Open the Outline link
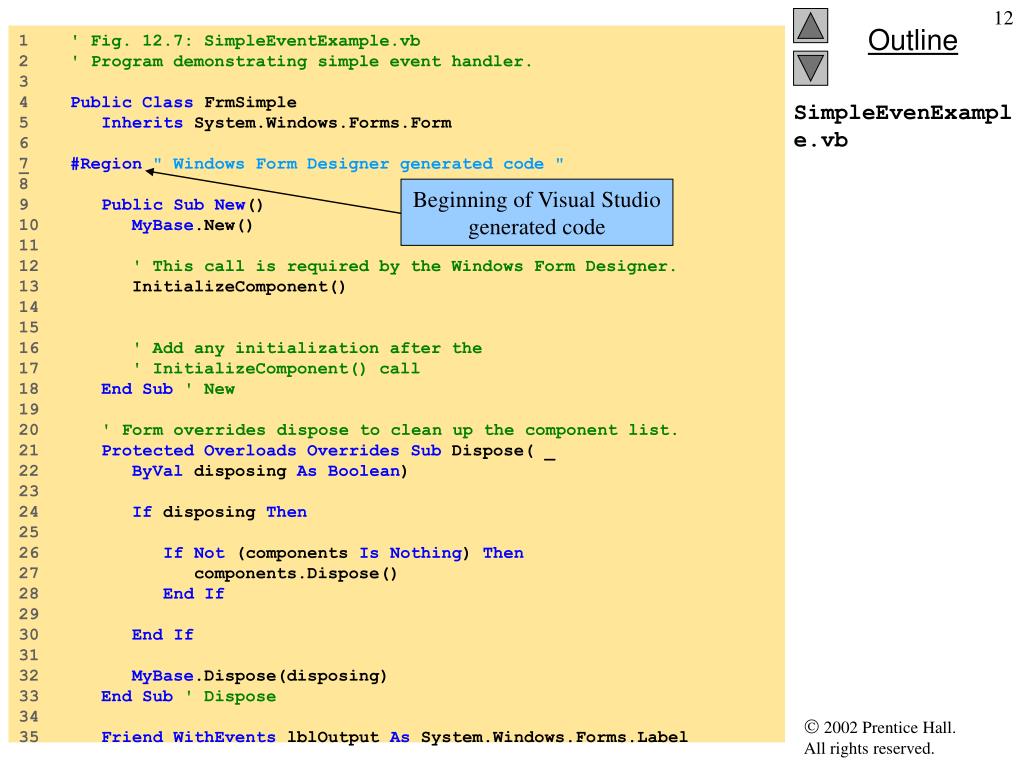This screenshot has width=1024, height=768. (x=912, y=40)
